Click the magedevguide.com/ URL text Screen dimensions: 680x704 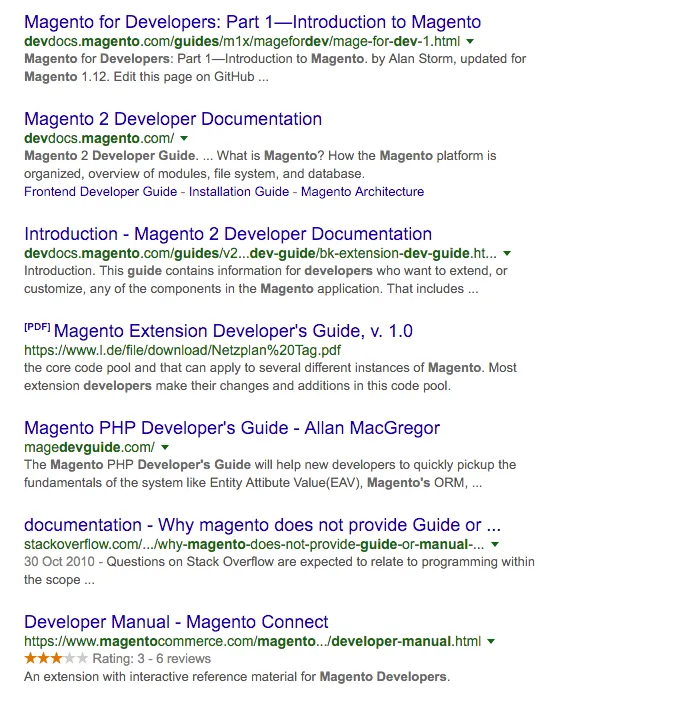[89, 447]
